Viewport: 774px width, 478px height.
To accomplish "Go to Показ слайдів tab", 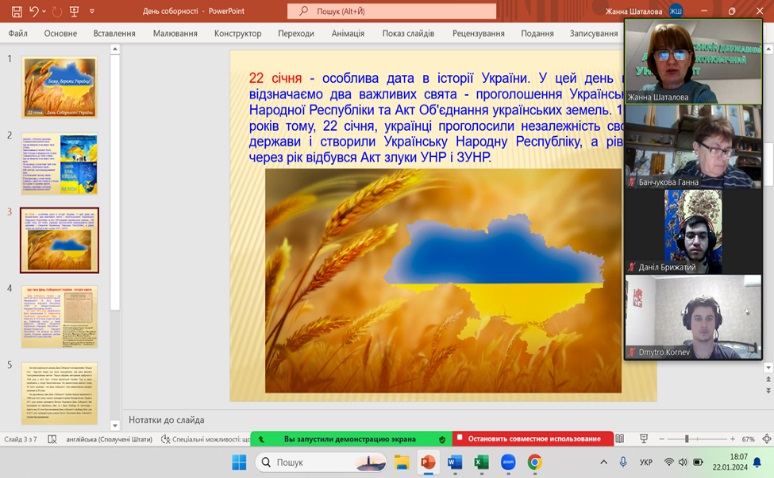I will (x=408, y=33).
